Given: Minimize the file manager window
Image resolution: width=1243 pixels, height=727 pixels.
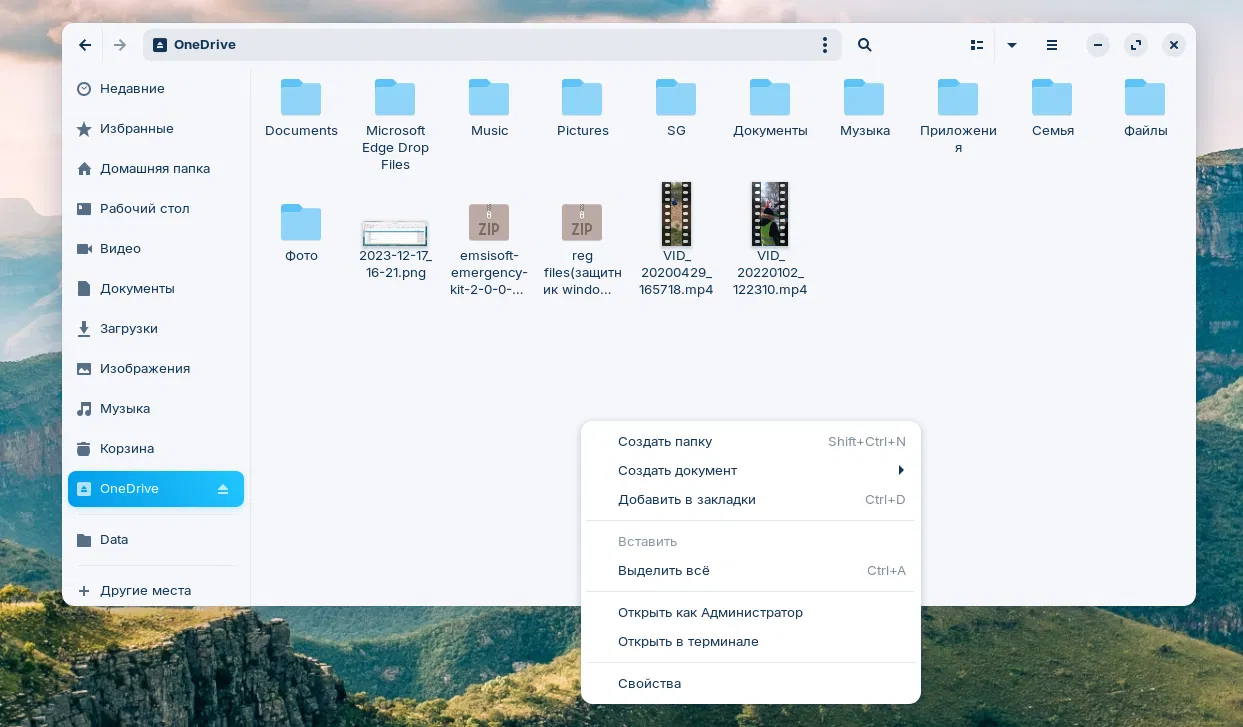Looking at the screenshot, I should [1098, 45].
